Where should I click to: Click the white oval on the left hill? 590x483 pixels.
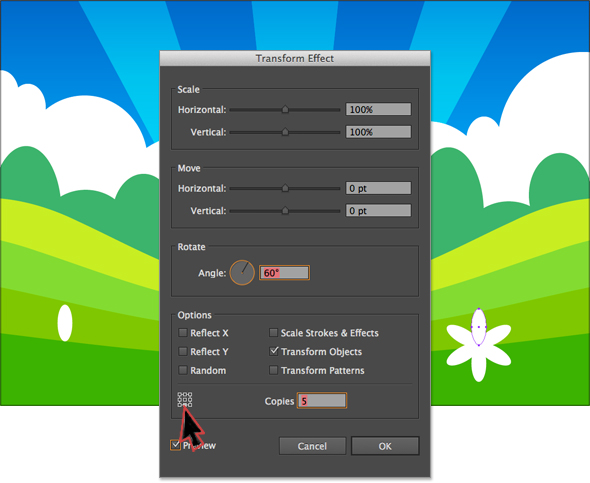pyautogui.click(x=65, y=323)
